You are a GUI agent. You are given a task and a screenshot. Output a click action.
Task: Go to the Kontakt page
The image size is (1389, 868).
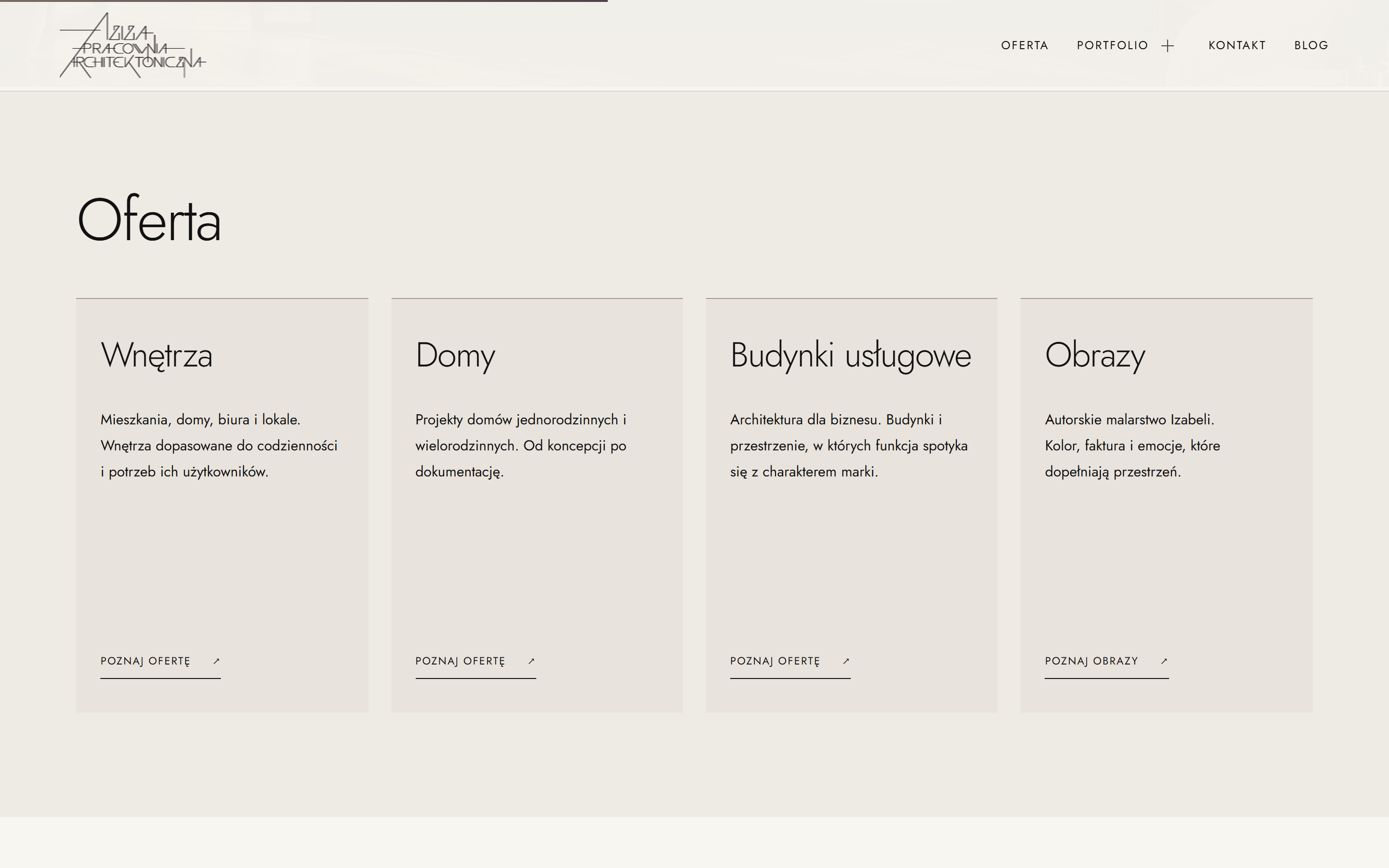[x=1237, y=45]
